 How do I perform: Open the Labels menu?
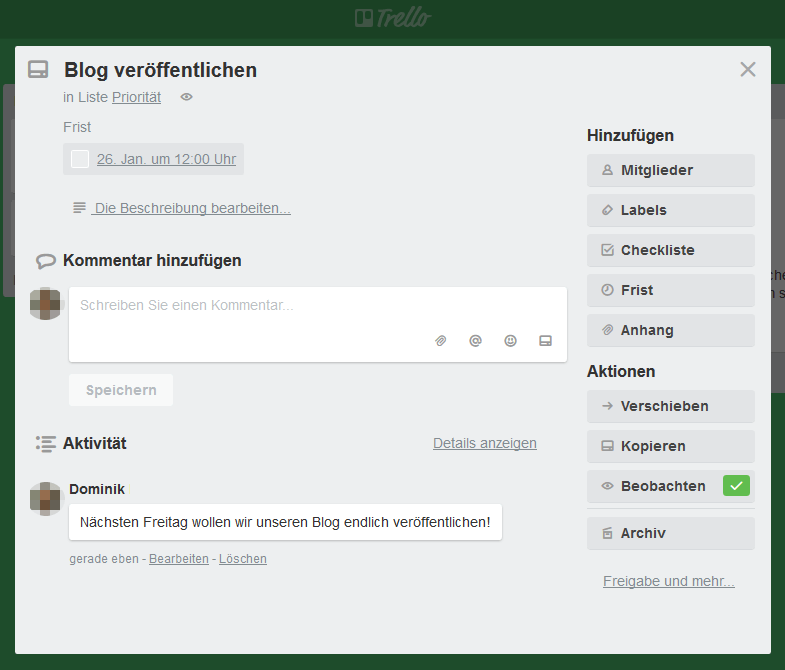pos(670,210)
